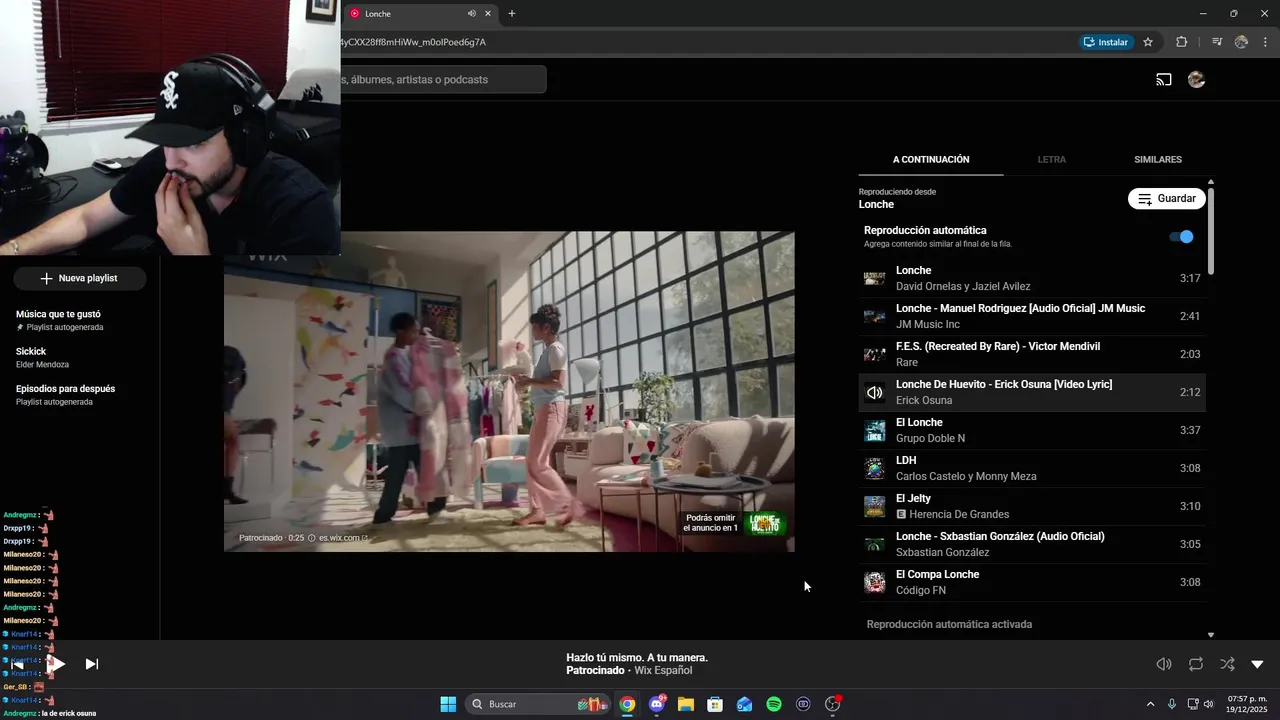Toggle the repeat mode icon
The image size is (1280, 720).
pyautogui.click(x=1196, y=664)
